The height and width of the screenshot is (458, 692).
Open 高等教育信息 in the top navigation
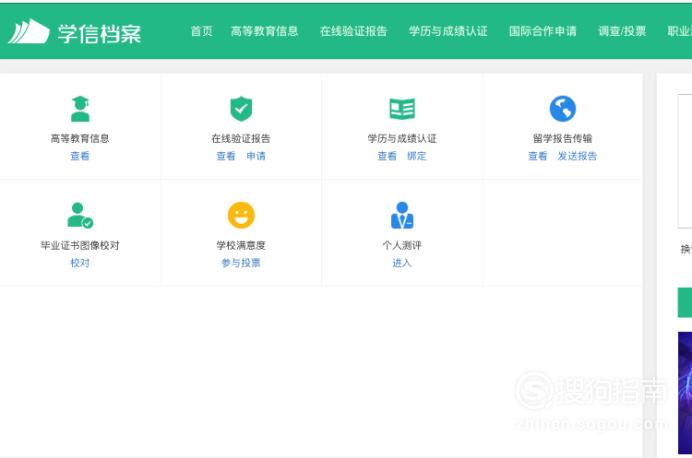tap(264, 31)
